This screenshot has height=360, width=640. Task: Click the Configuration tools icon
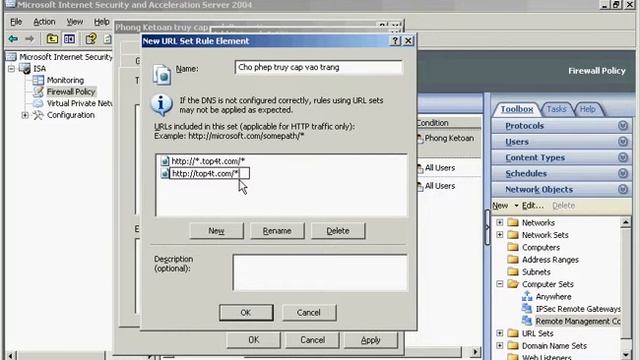(38, 115)
